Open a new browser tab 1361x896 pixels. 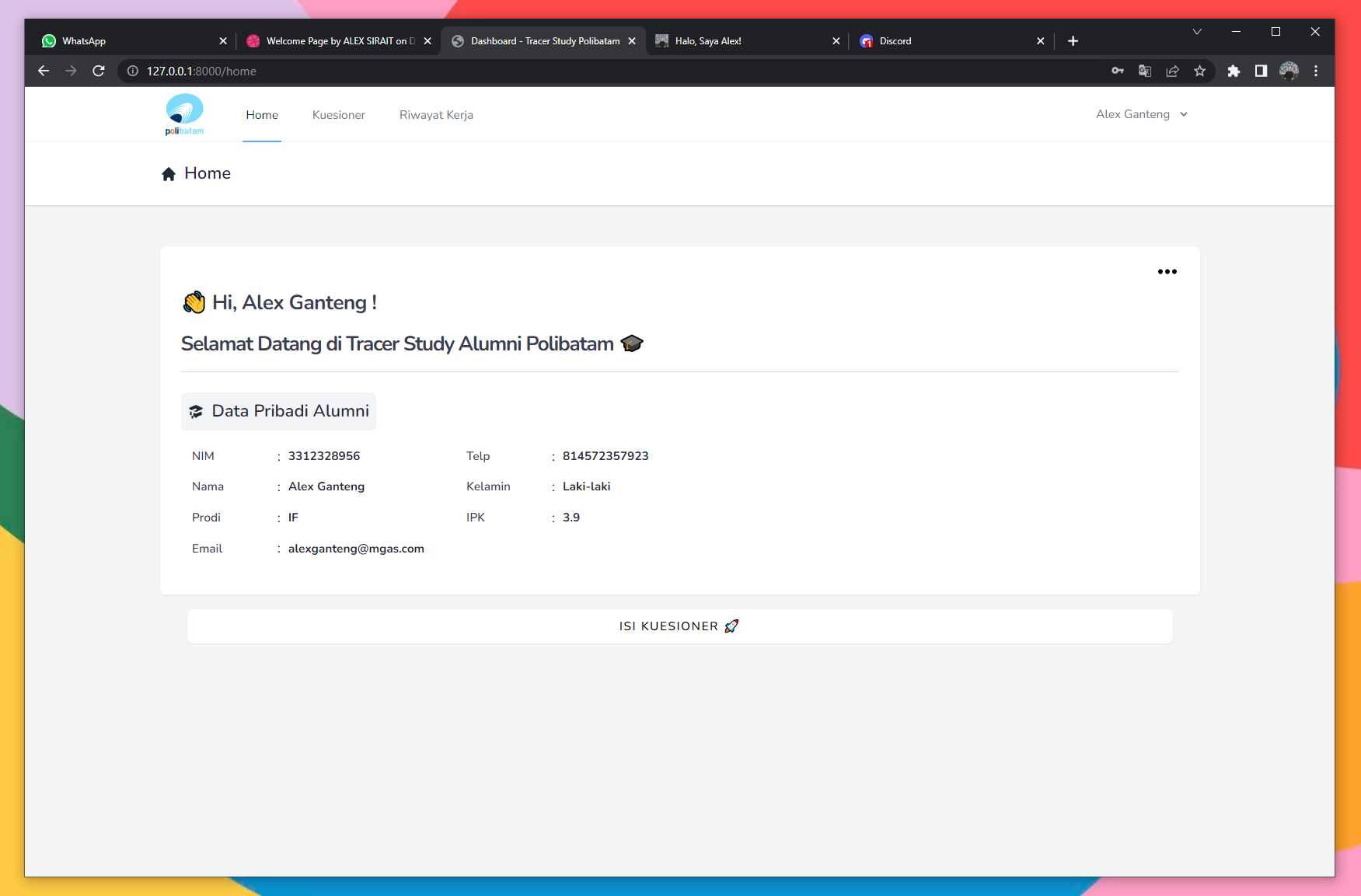click(1073, 40)
